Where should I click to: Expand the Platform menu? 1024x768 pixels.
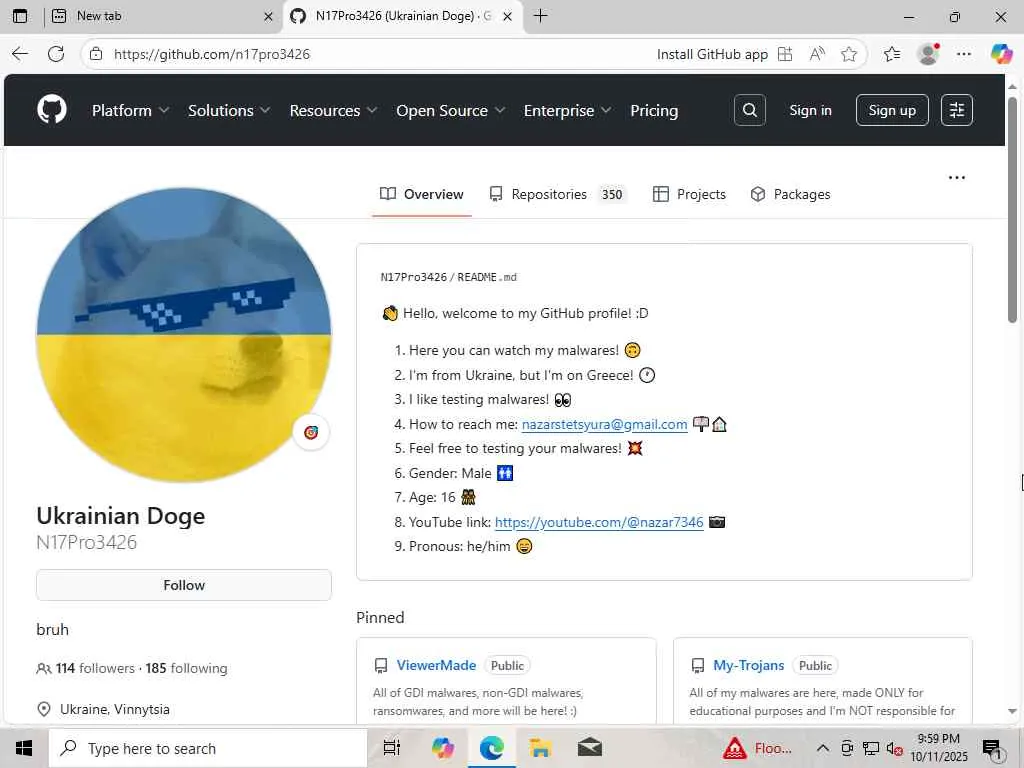click(x=130, y=110)
